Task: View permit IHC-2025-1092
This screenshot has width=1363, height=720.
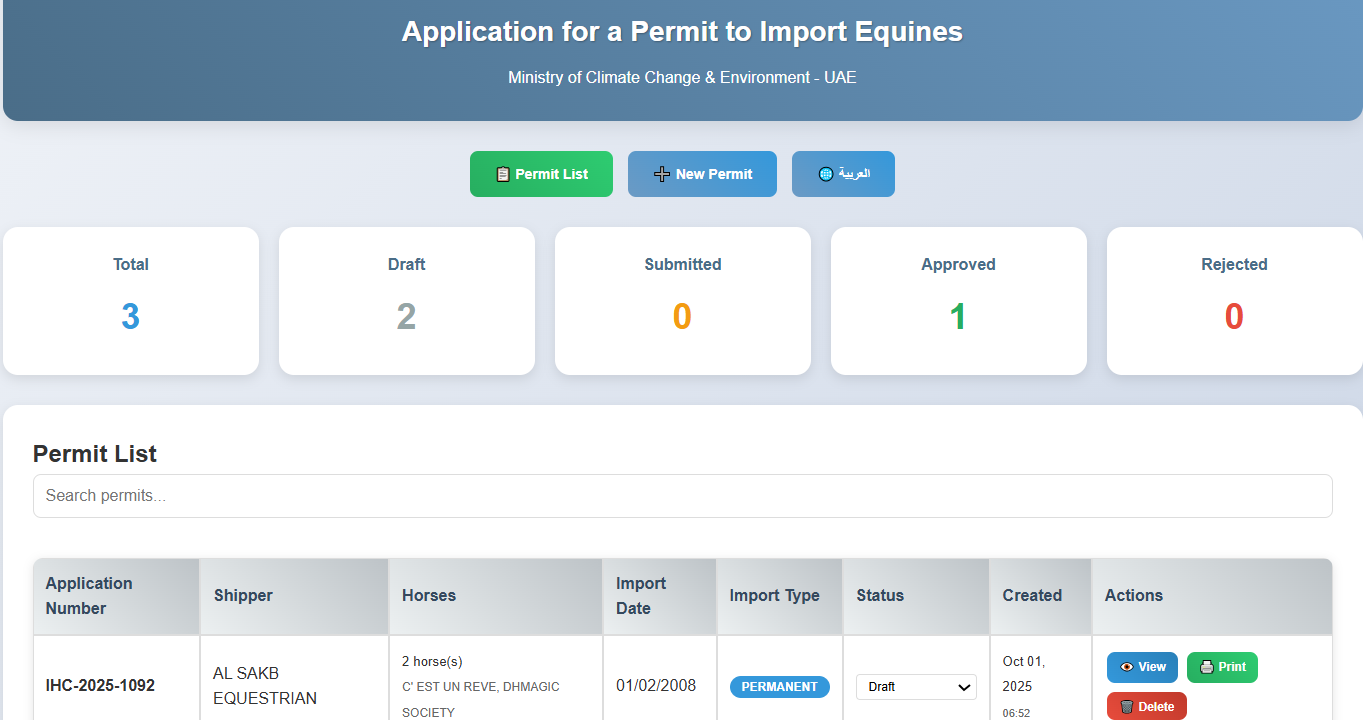Action: 1142,667
